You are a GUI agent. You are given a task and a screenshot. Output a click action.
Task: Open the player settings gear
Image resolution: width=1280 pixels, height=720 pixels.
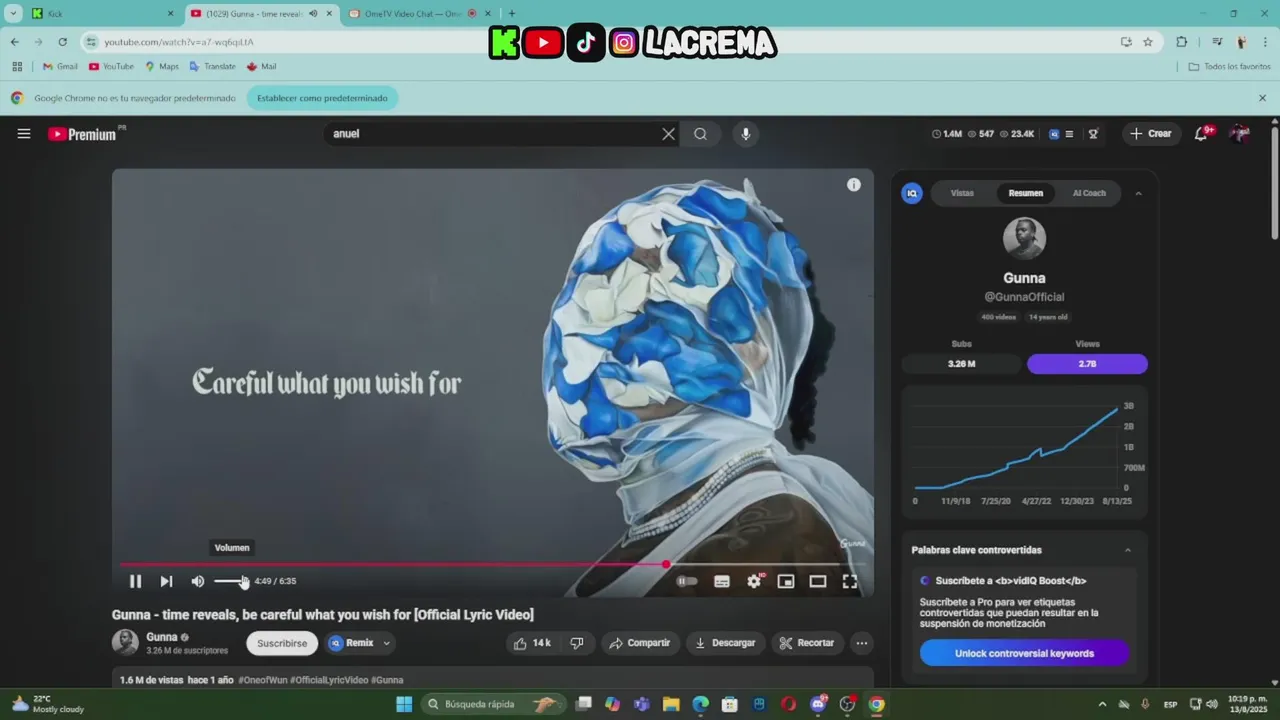(x=754, y=581)
